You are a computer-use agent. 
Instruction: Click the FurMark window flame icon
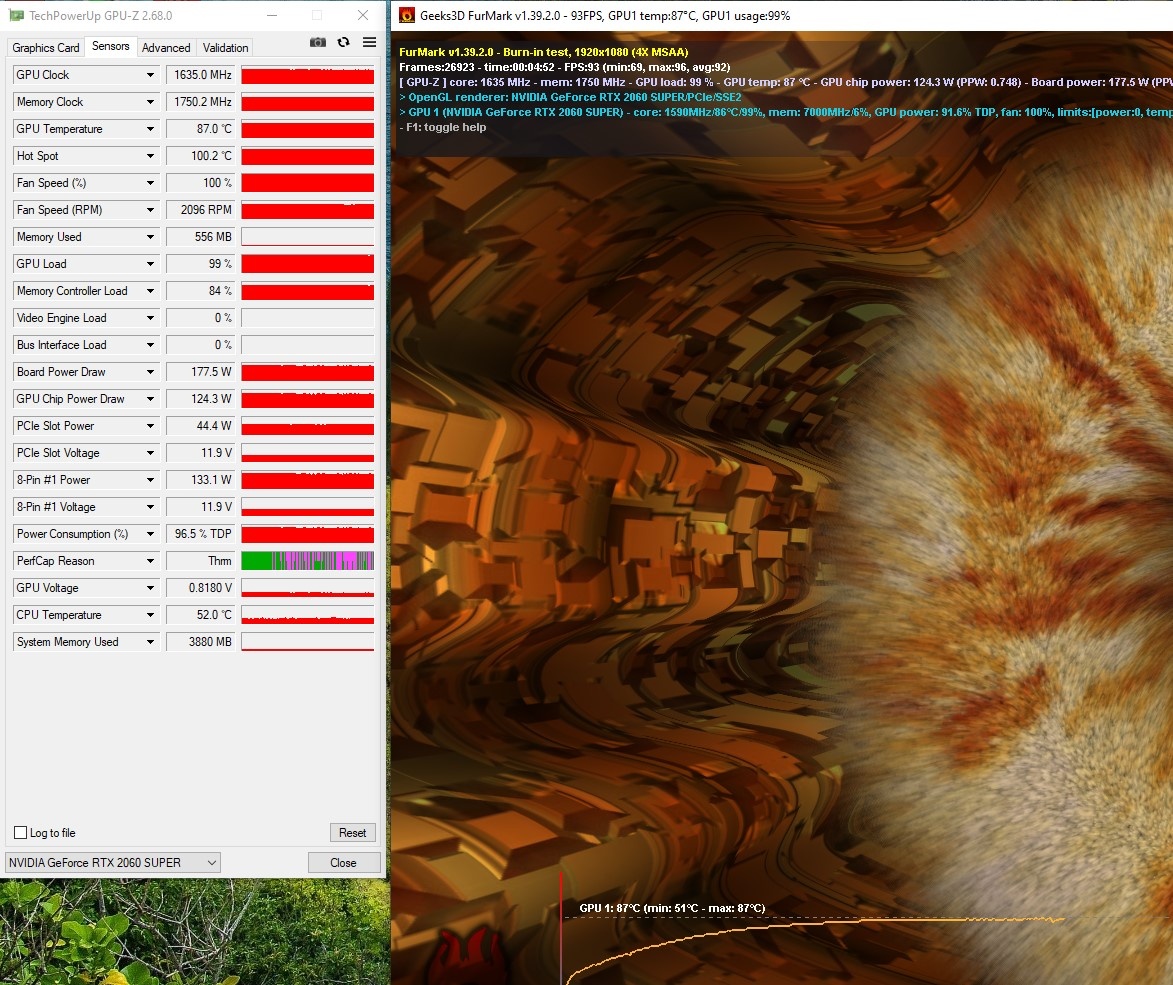[x=407, y=15]
